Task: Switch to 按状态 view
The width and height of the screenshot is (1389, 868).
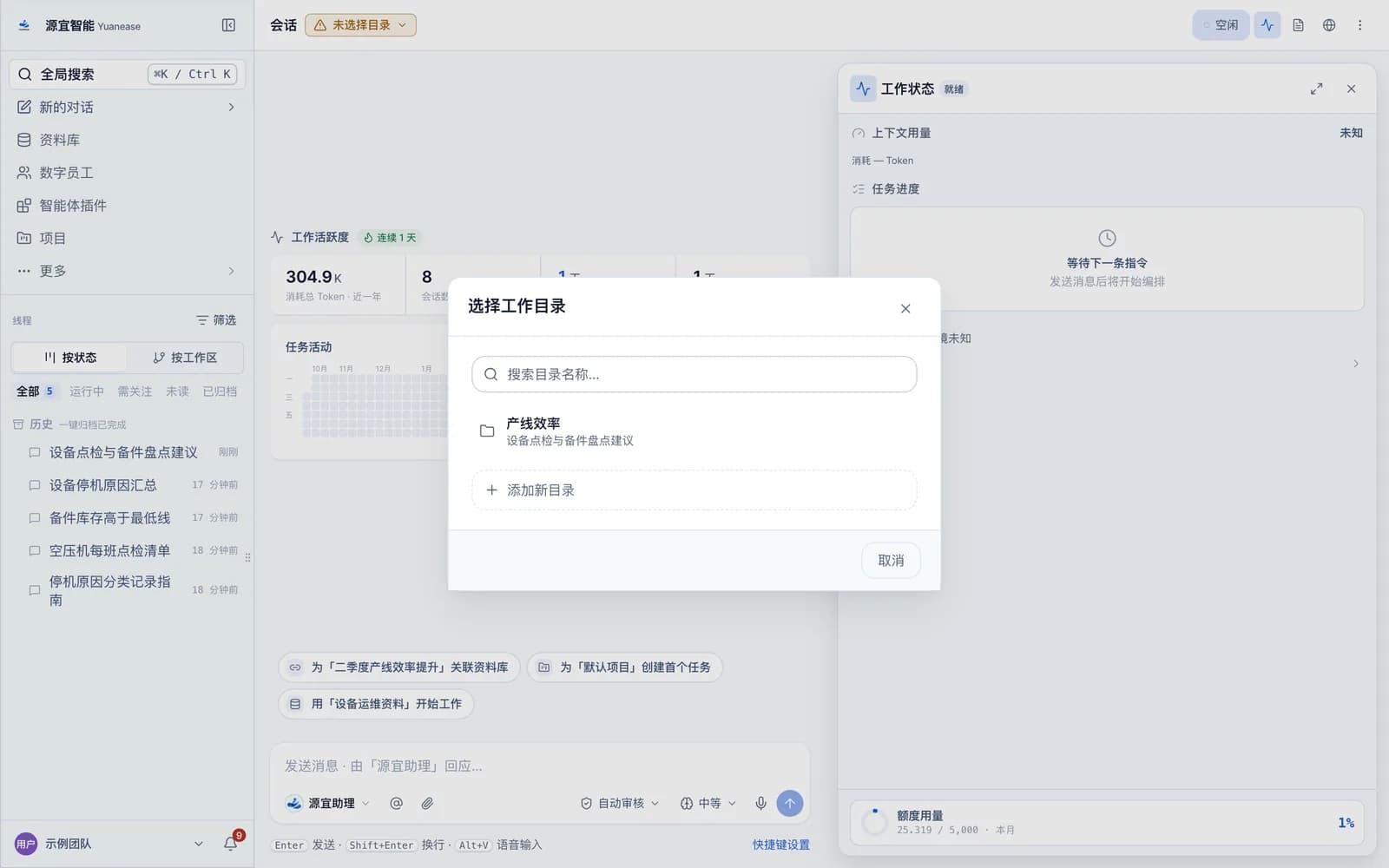Action: pos(69,358)
